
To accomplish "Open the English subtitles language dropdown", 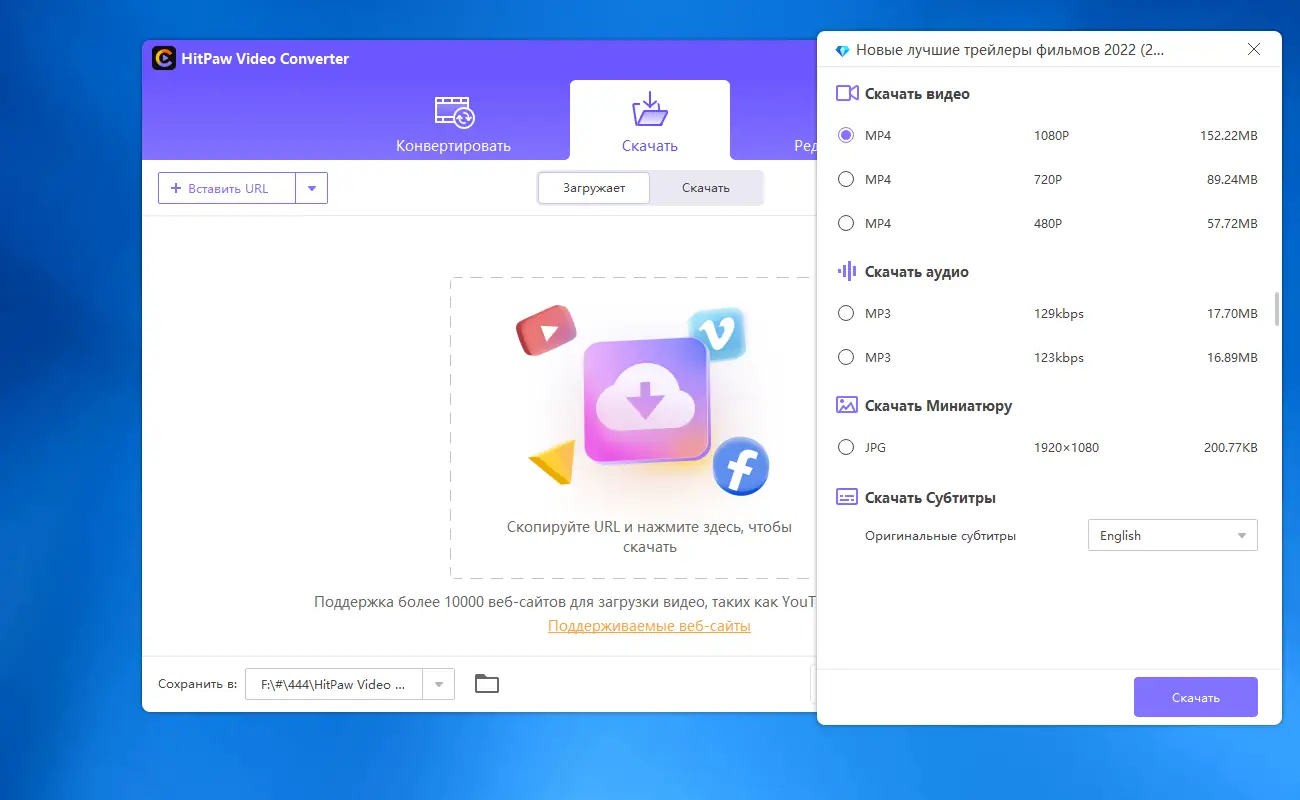I will point(1172,535).
